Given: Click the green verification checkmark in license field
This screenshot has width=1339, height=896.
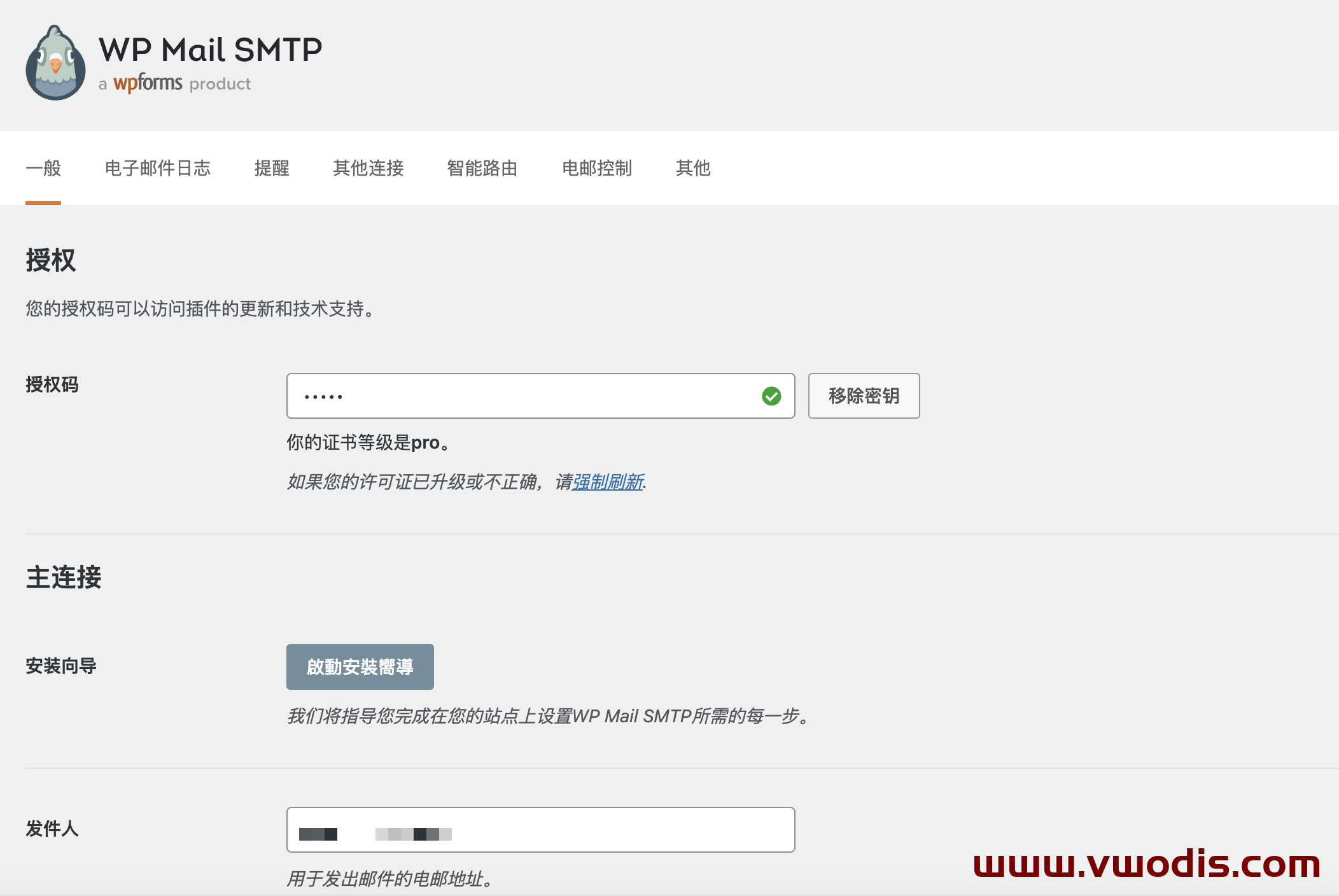Looking at the screenshot, I should [772, 396].
